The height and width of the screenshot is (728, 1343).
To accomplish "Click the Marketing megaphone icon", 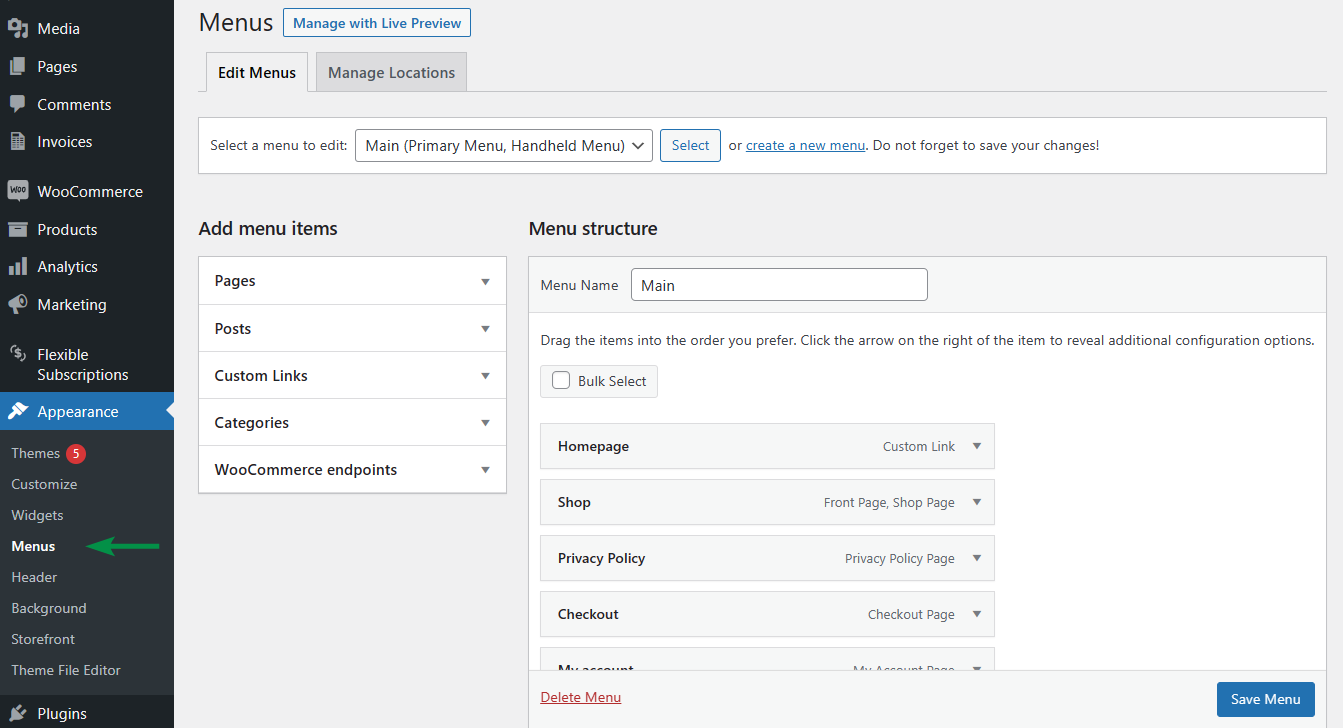I will point(18,304).
